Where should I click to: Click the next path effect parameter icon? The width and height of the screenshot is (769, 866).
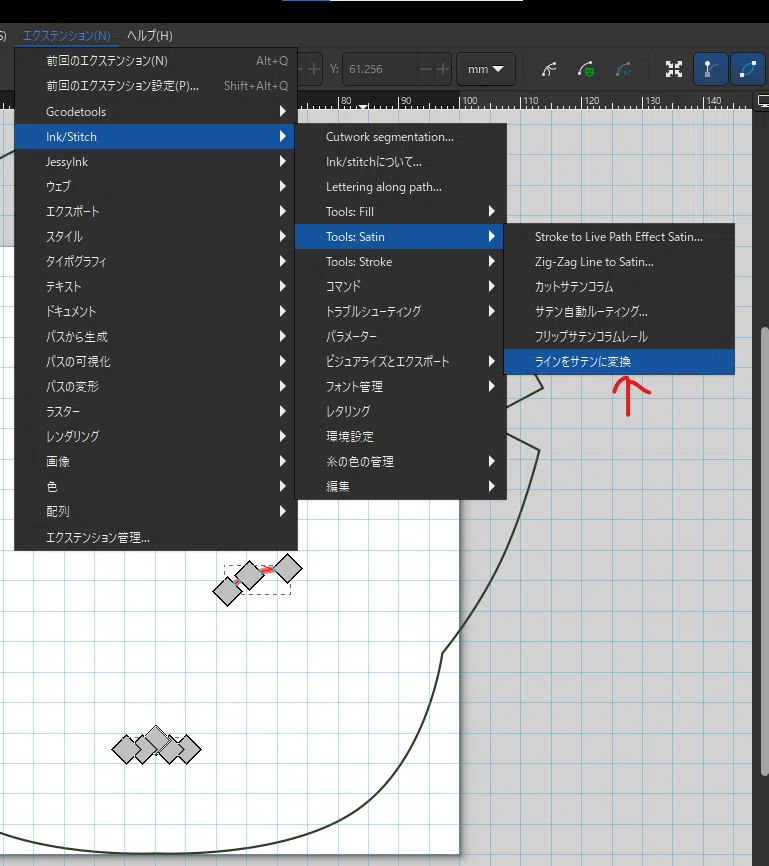(x=623, y=69)
